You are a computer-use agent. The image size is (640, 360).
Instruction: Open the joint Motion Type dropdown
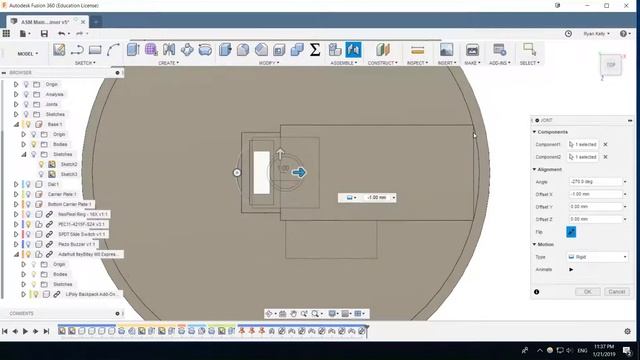click(x=598, y=257)
